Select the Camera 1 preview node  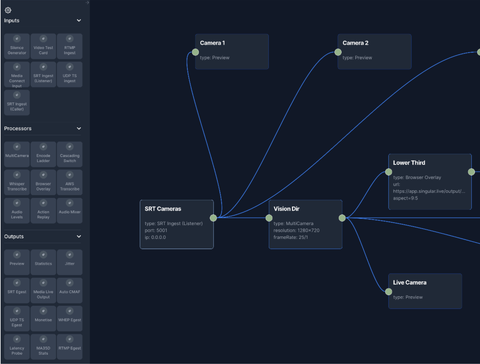232,52
